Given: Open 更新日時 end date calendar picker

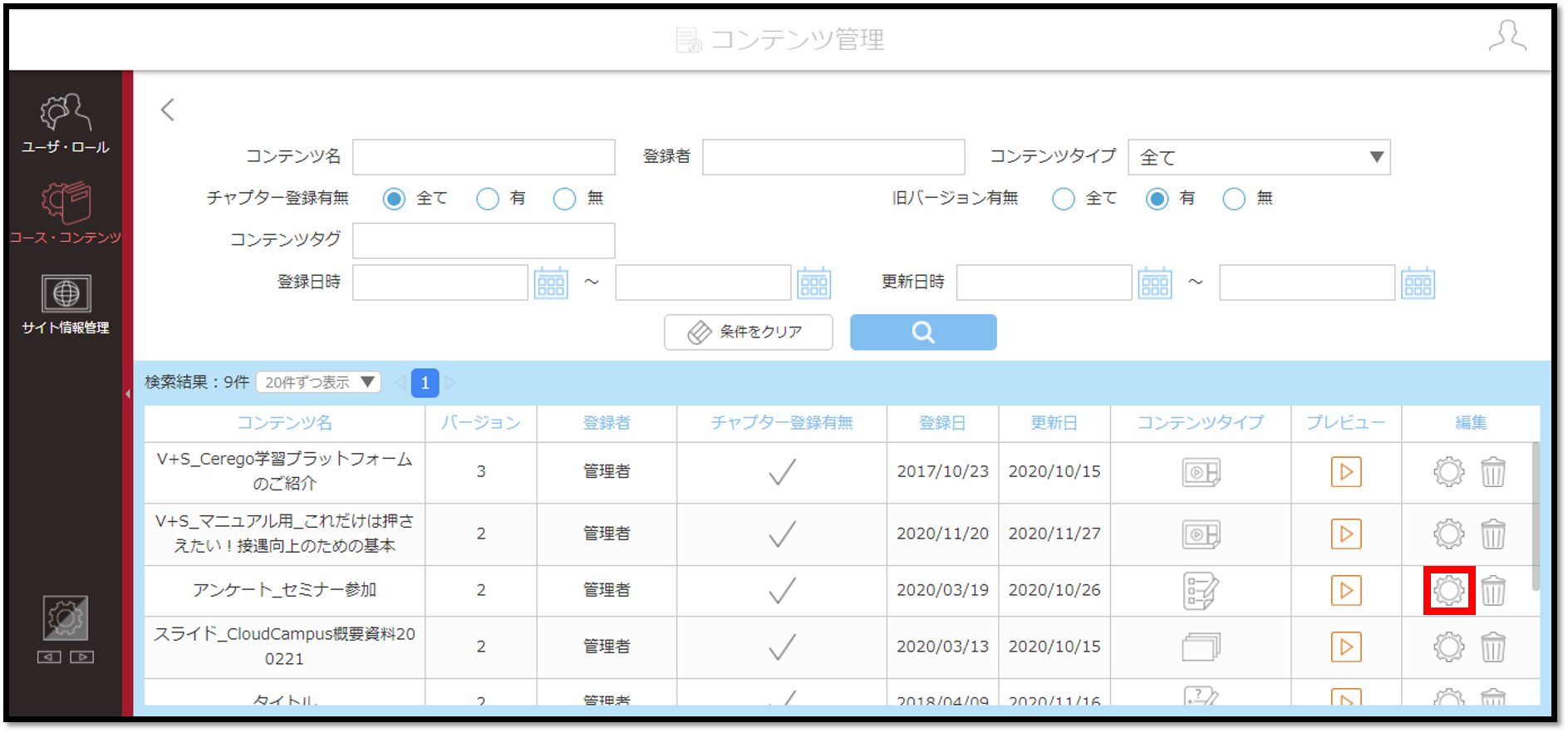Looking at the screenshot, I should (x=1418, y=283).
